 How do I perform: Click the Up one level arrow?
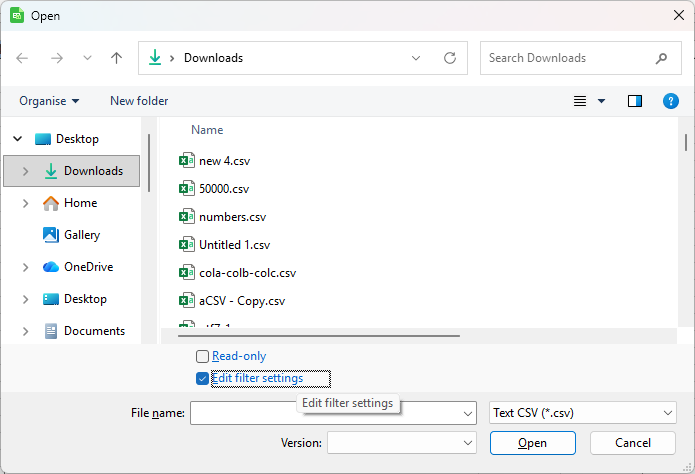coord(116,58)
